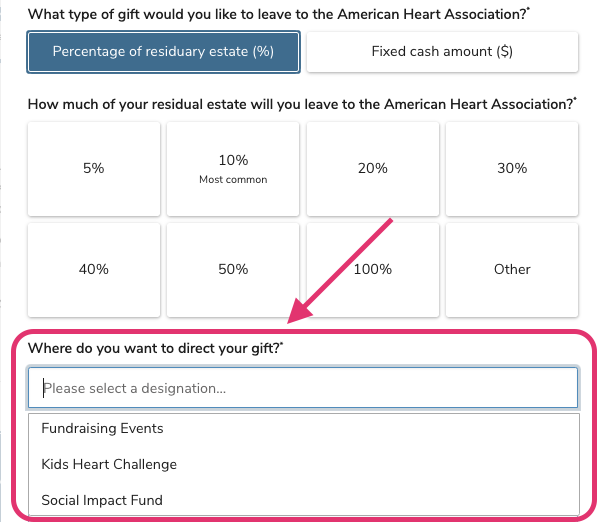Image resolution: width=605 pixels, height=522 pixels.
Task: Pick the 40% estate share
Action: [x=94, y=269]
